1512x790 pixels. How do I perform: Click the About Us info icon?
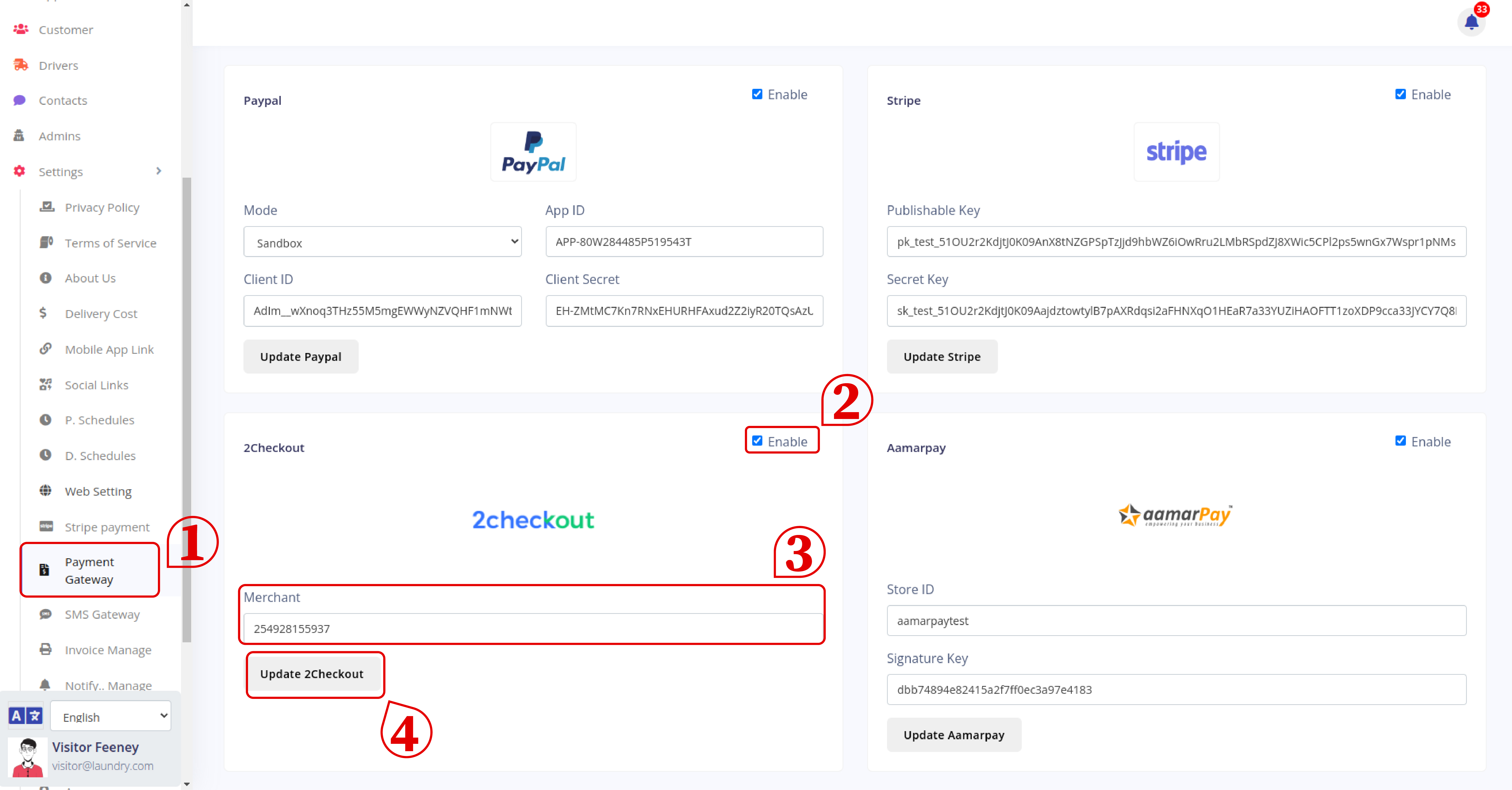45,278
